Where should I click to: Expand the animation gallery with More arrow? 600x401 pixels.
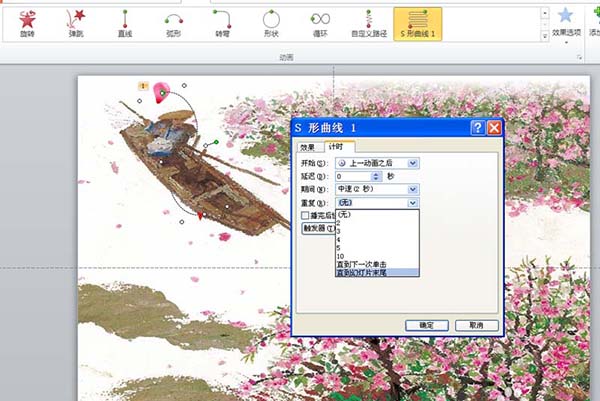(x=545, y=36)
